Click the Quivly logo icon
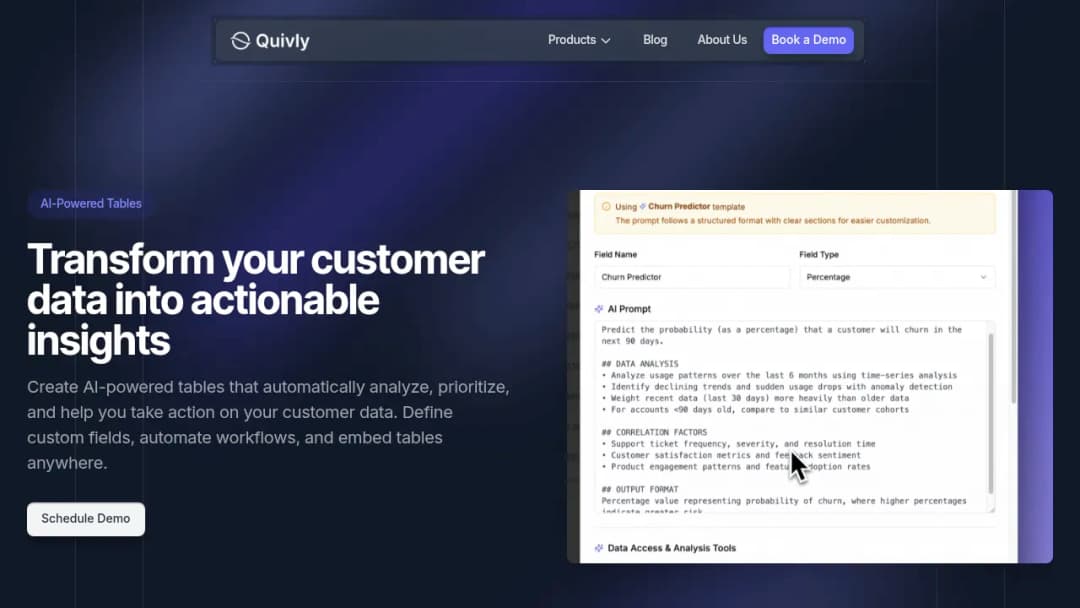 coord(240,41)
